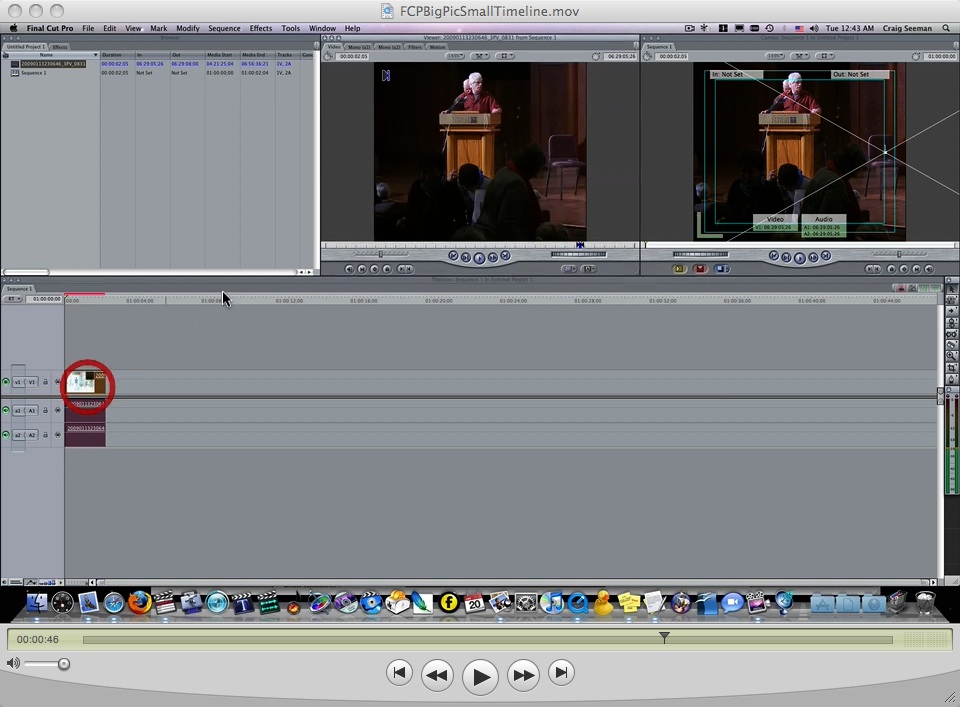Switch to the Effects tab in Browser
This screenshot has width=960, height=707.
tap(60, 47)
